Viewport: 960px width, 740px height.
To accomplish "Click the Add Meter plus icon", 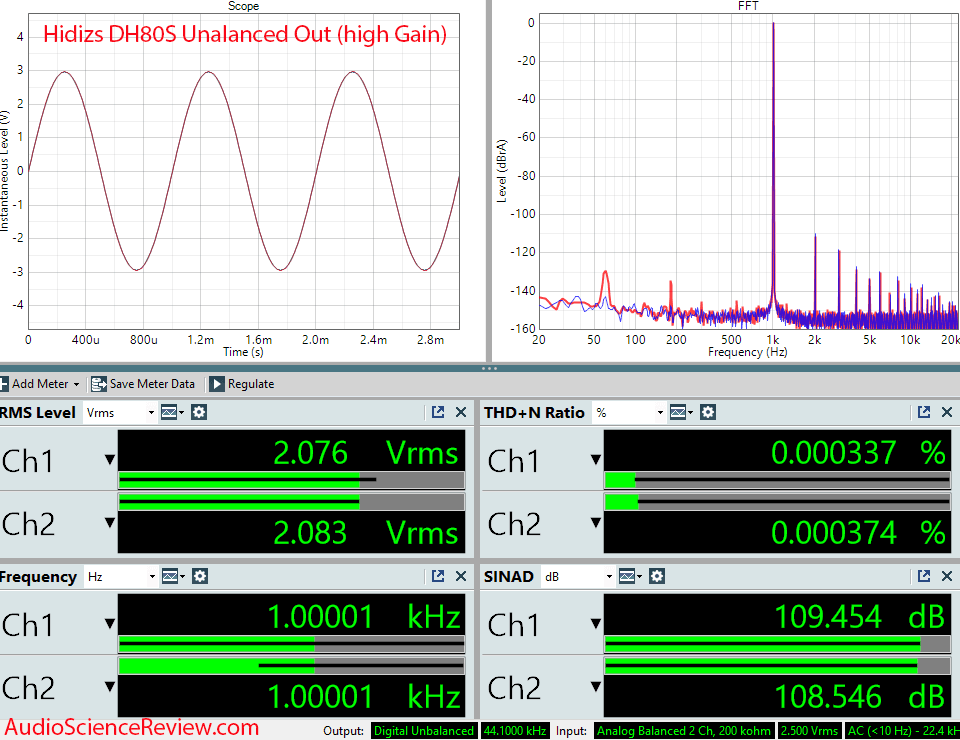I will [x=4, y=384].
